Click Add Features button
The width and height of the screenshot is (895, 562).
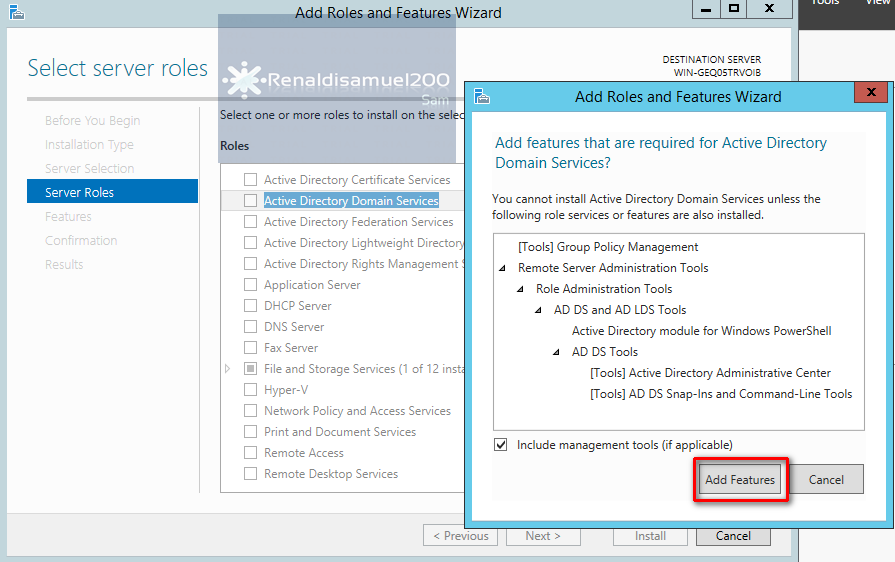(740, 479)
